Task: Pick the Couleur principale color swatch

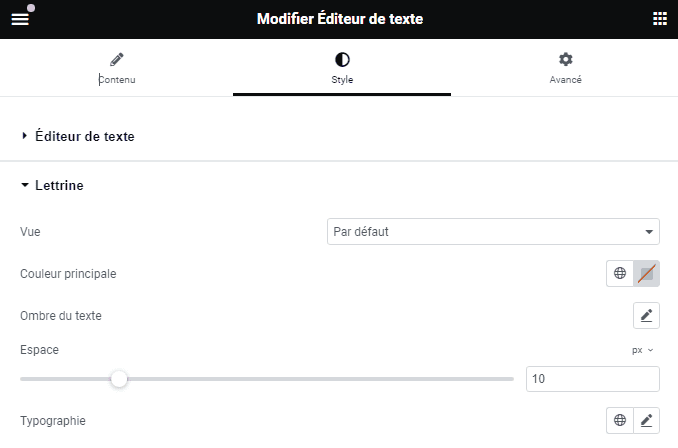Action: [646, 273]
